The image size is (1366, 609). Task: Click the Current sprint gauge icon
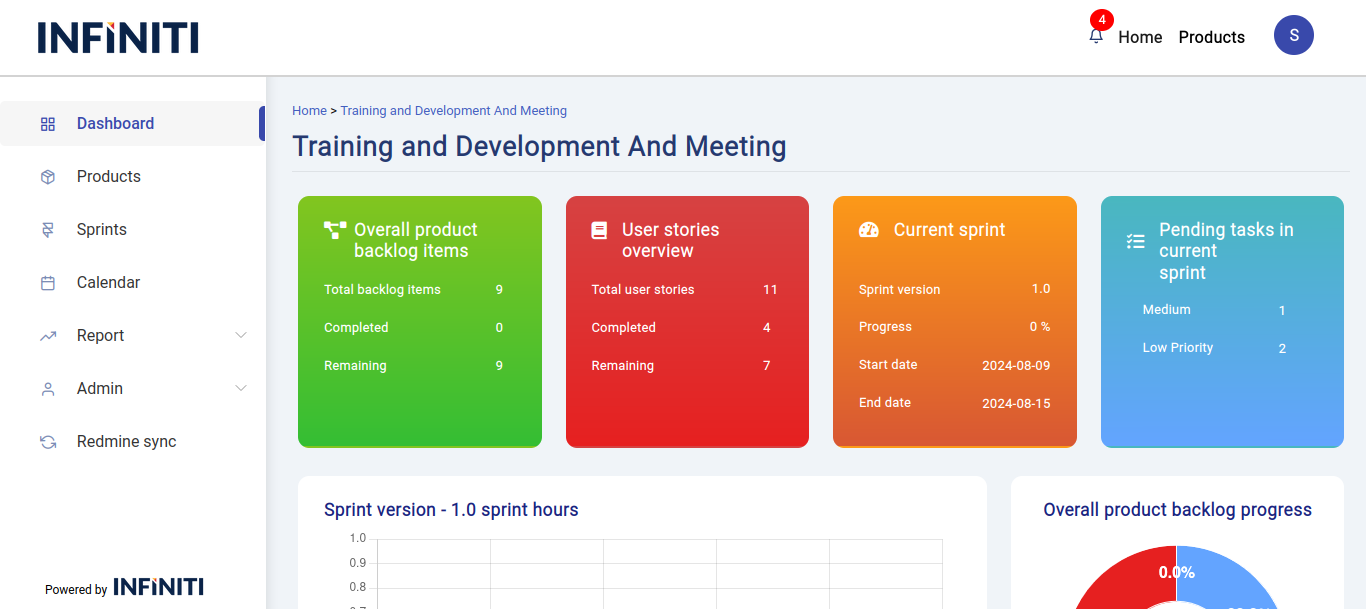coord(868,230)
